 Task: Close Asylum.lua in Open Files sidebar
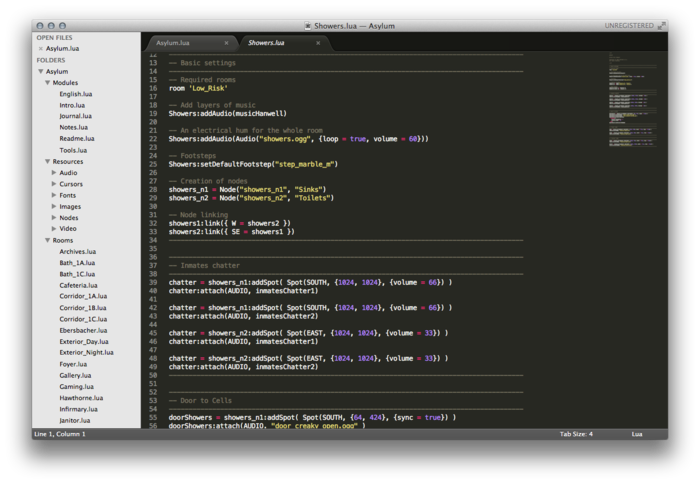41,49
